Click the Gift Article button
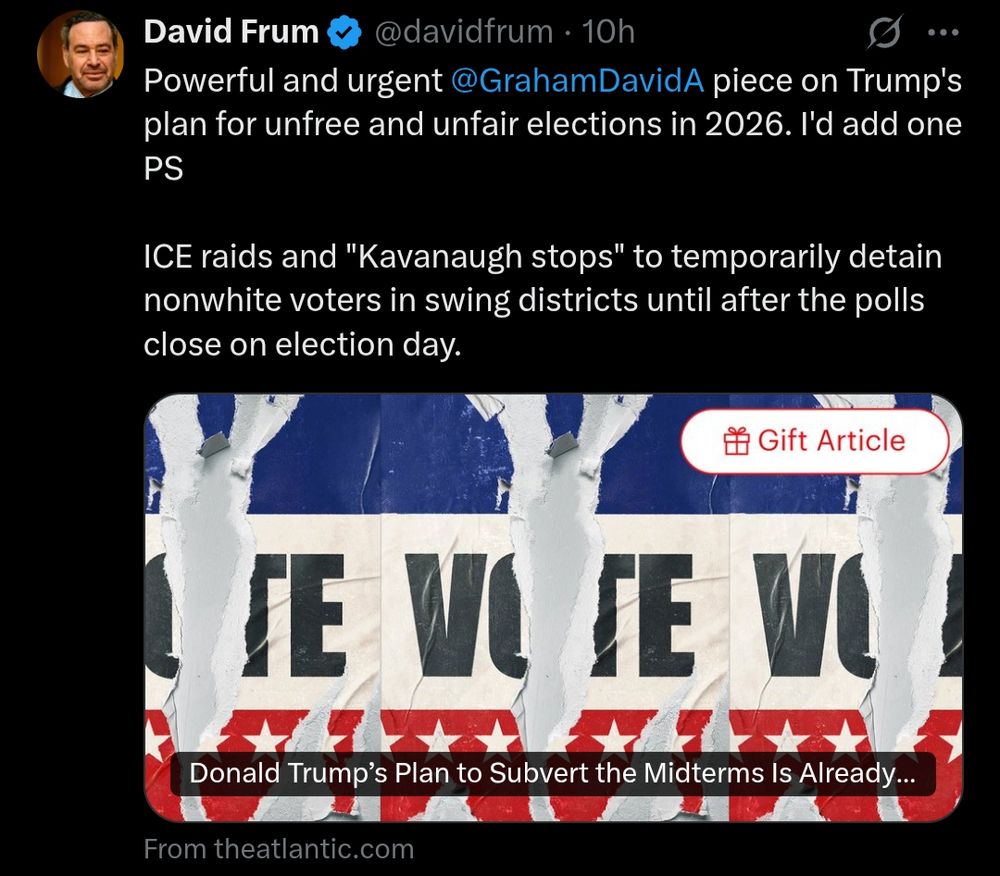The image size is (1000, 876). click(816, 440)
